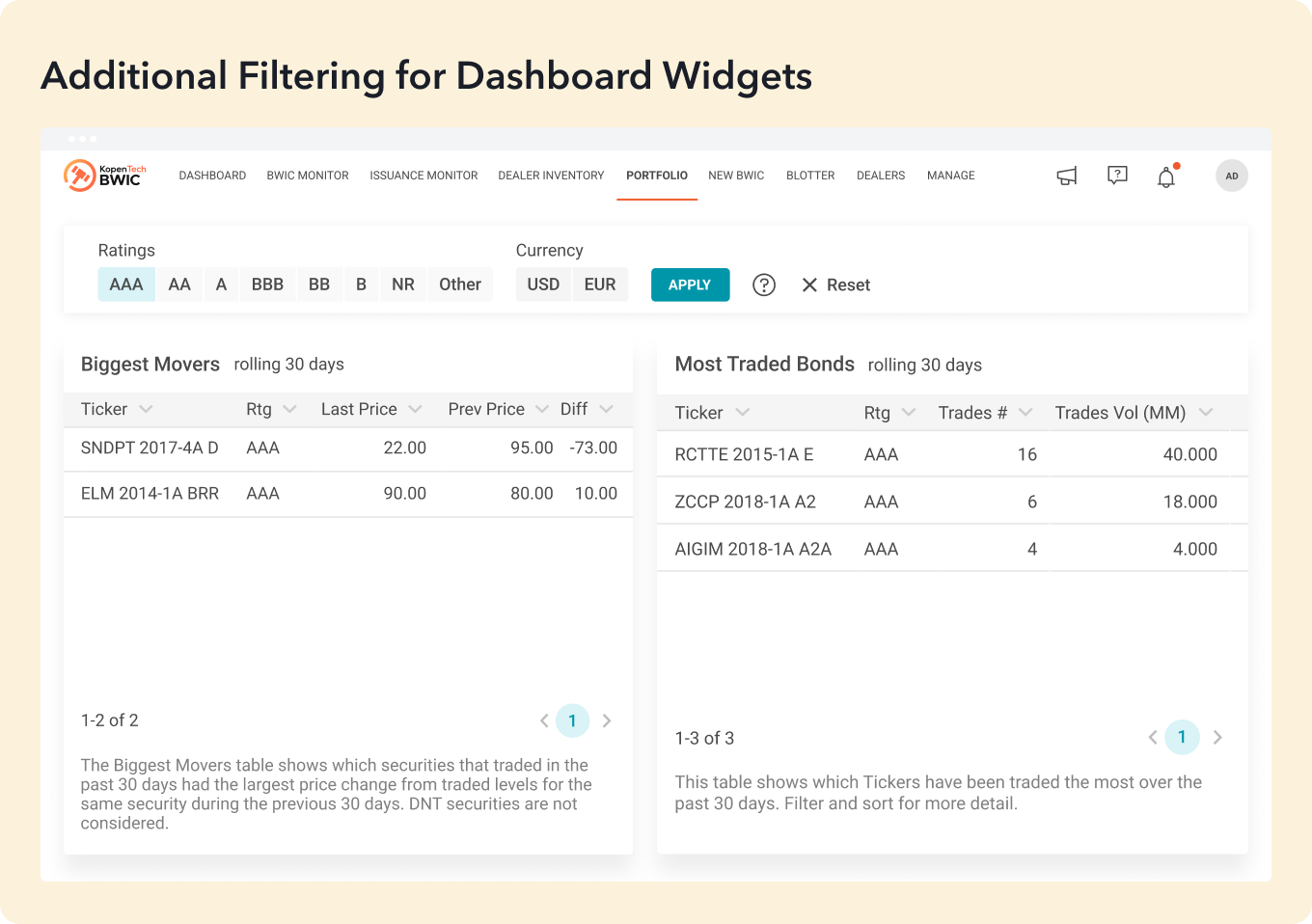The image size is (1312, 924).
Task: Toggle the EUR currency filter
Action: pyautogui.click(x=599, y=285)
